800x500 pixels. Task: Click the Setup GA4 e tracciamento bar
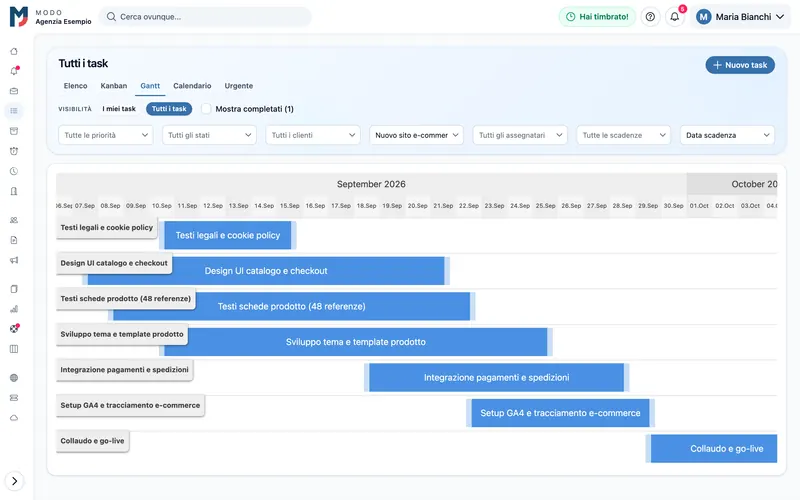(x=560, y=413)
